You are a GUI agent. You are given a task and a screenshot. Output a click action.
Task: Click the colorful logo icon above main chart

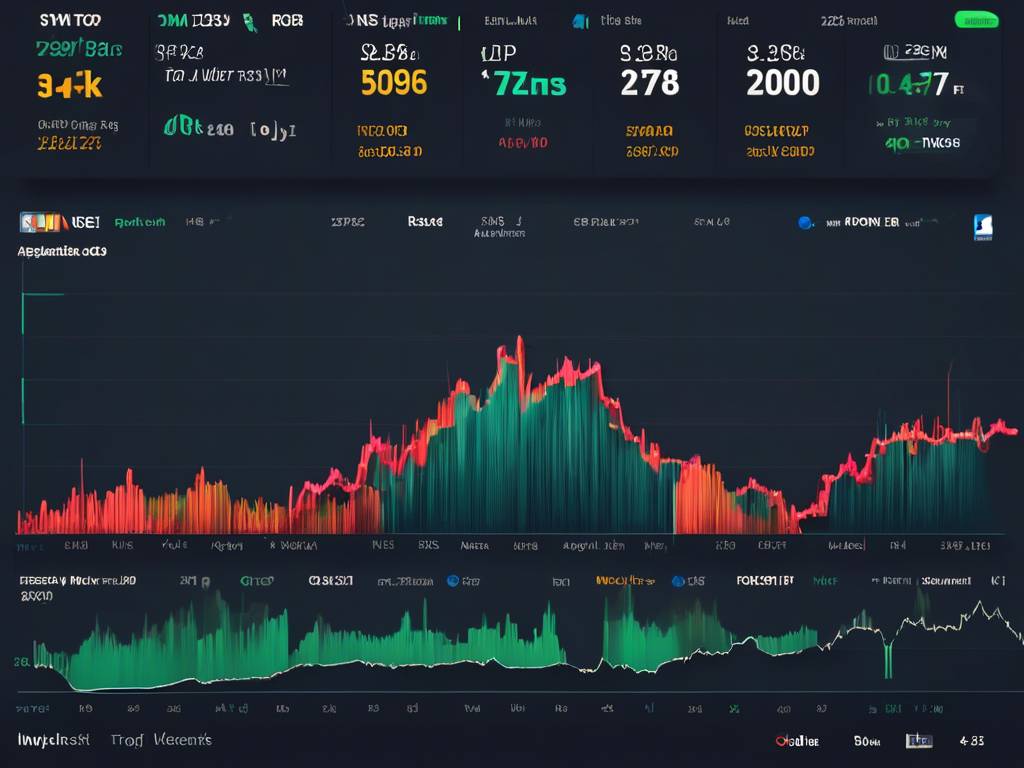coord(43,222)
